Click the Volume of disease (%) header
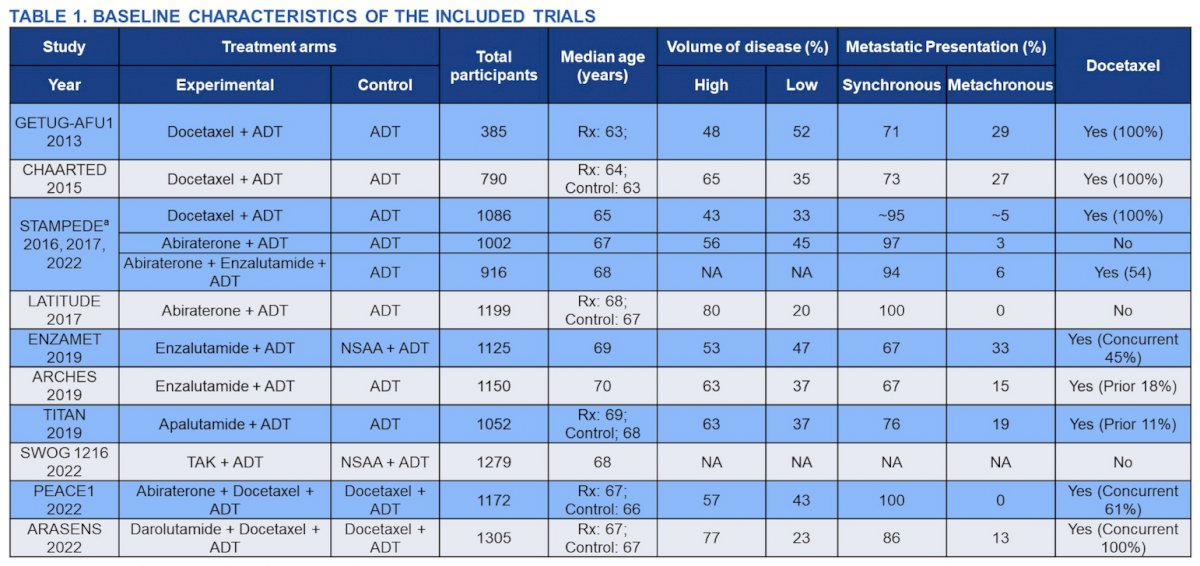 747,47
